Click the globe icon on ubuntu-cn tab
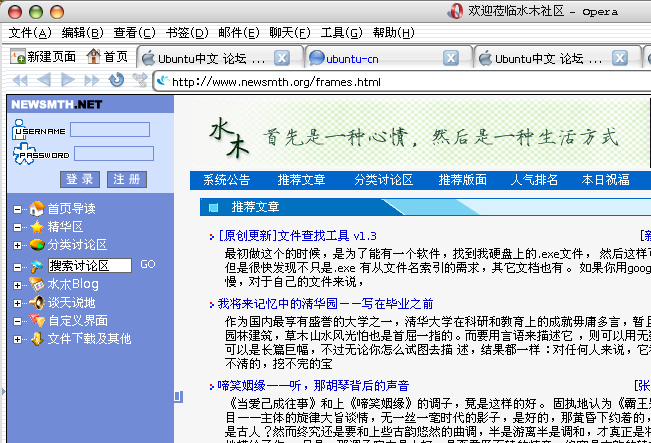 click(x=316, y=58)
